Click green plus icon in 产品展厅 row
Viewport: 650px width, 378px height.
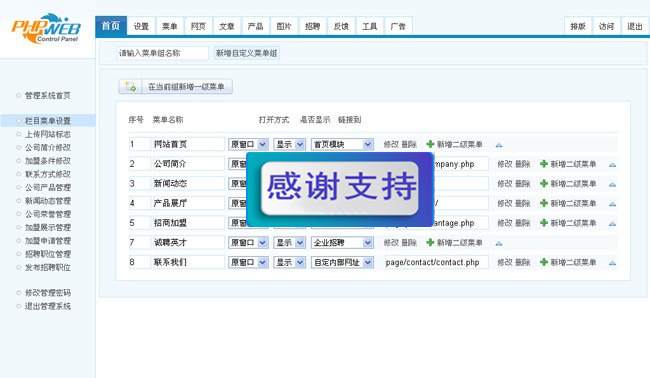pos(544,203)
